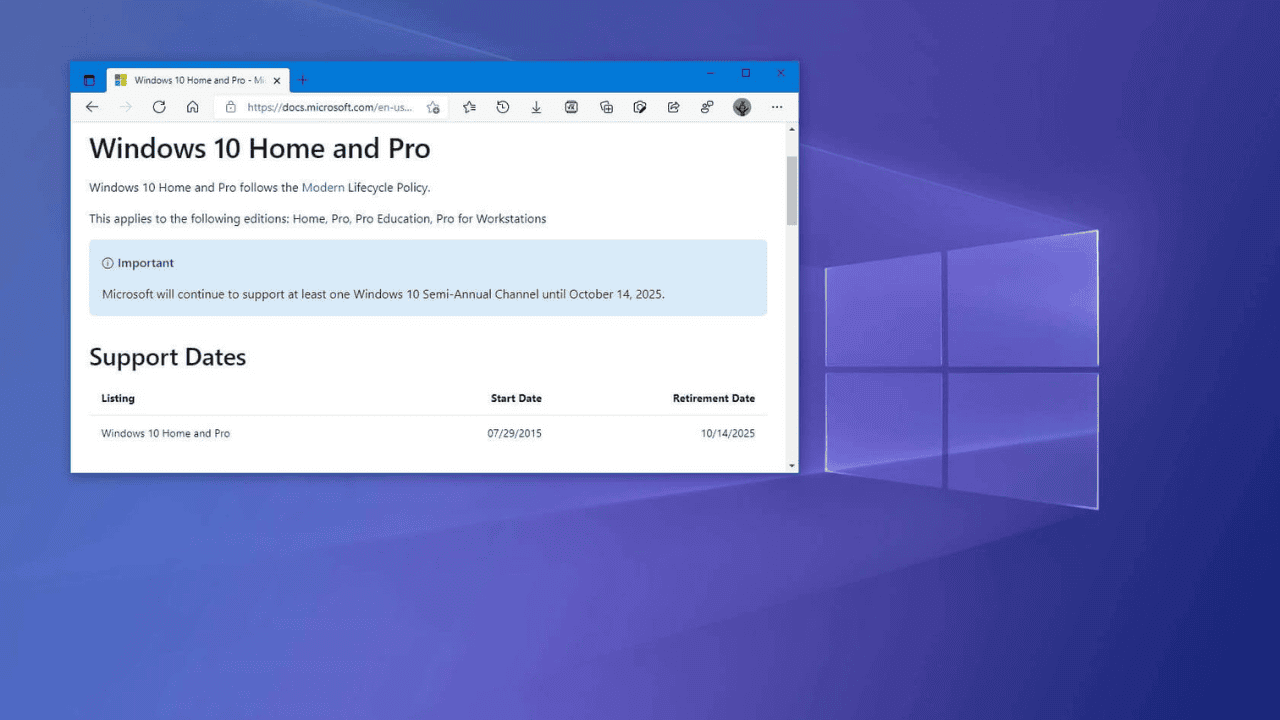
Task: Click the page scrollbar thumb
Action: pyautogui.click(x=792, y=190)
